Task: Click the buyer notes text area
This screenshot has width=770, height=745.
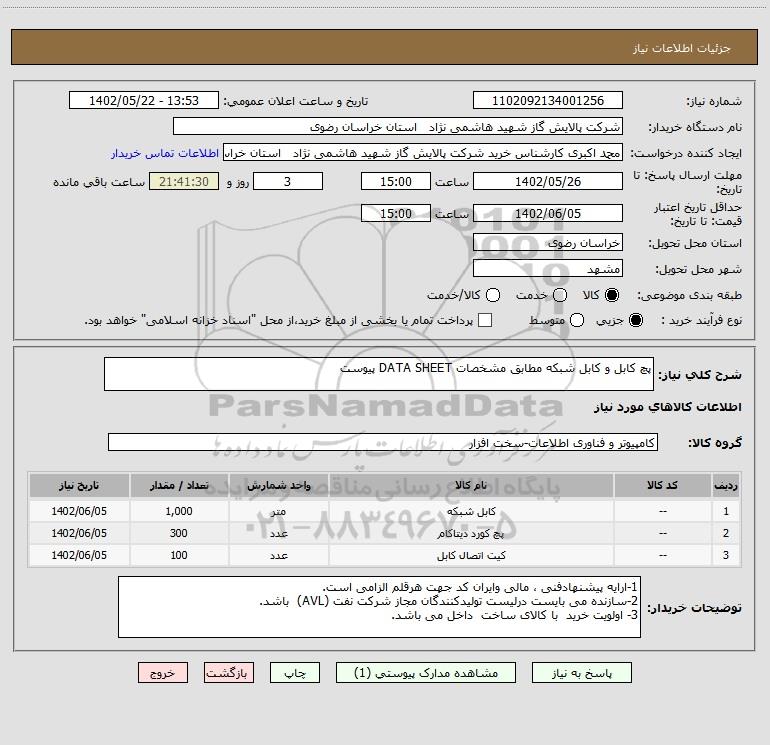Action: [379, 607]
